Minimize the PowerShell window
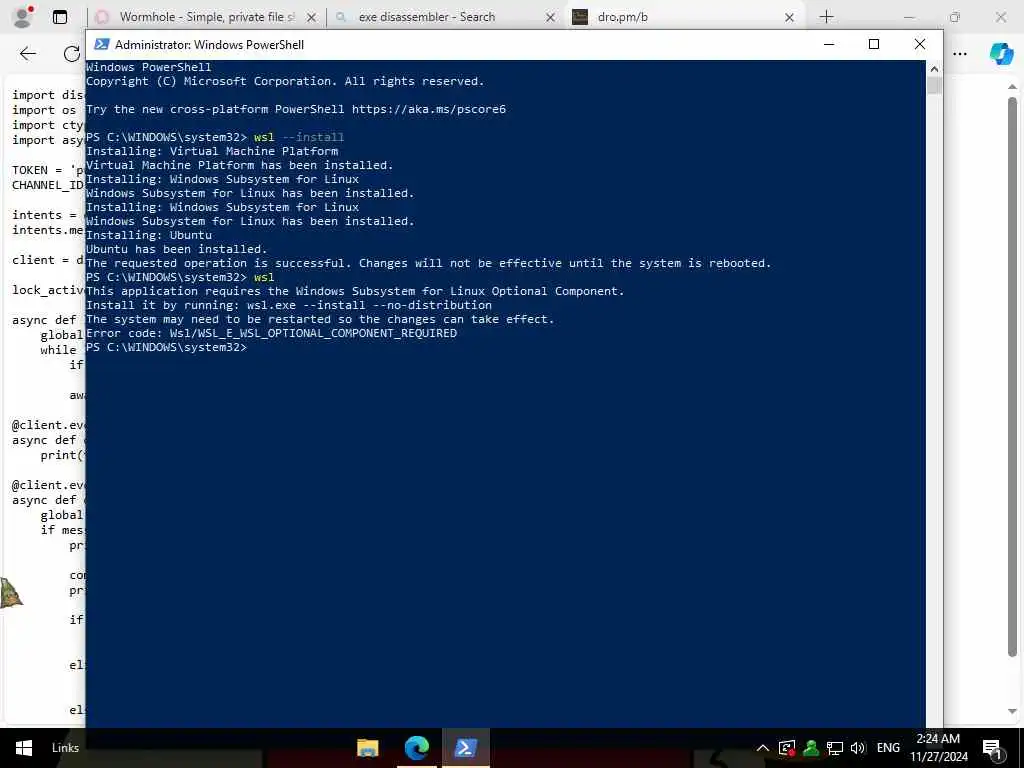This screenshot has height=768, width=1024. pyautogui.click(x=829, y=44)
